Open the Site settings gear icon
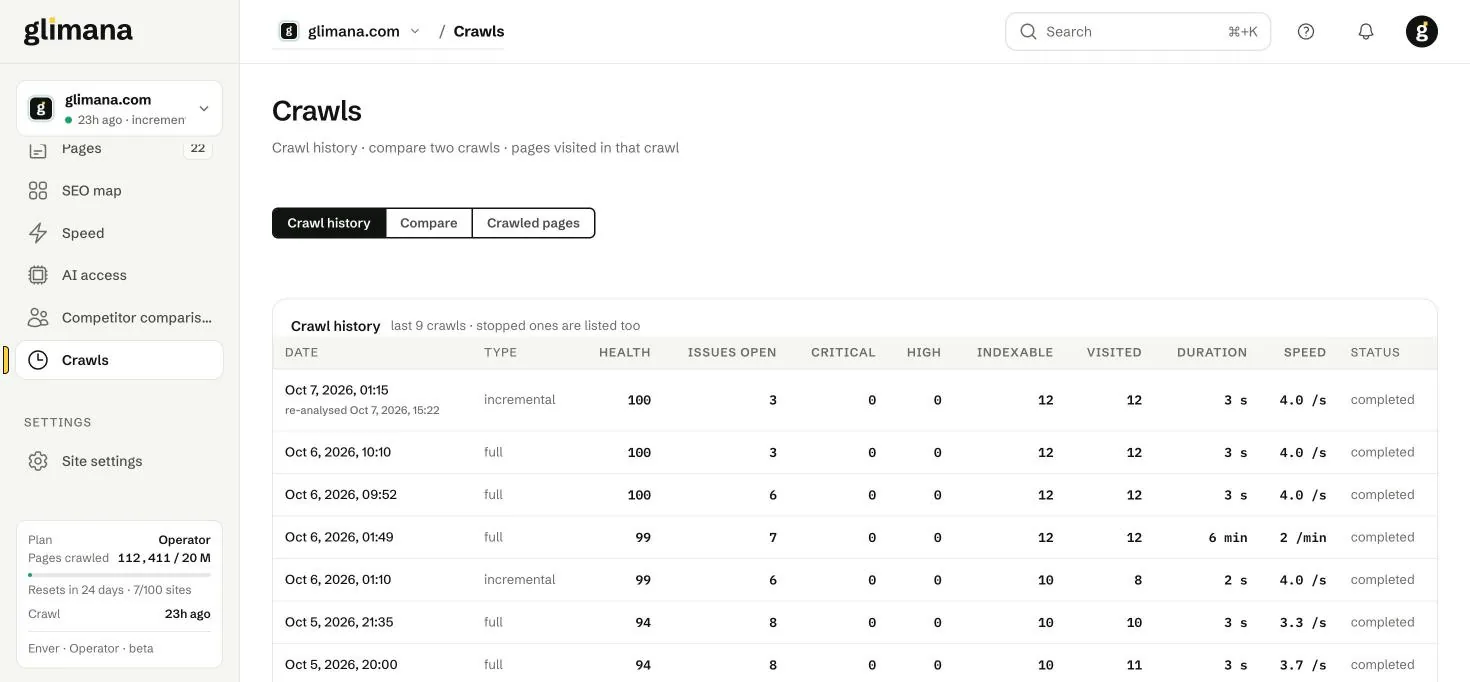 (38, 461)
